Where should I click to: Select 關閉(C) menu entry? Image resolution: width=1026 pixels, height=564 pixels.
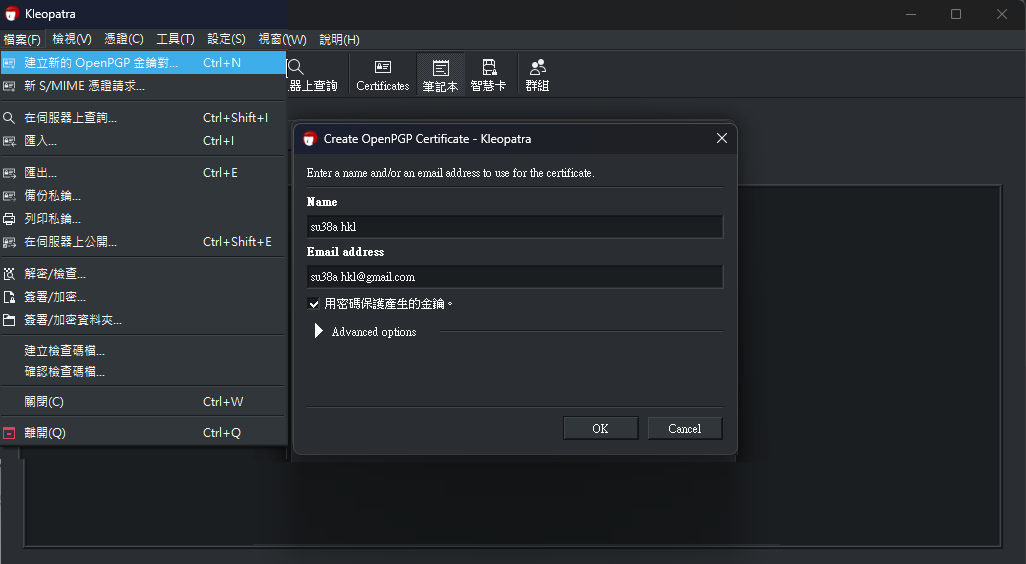point(143,402)
